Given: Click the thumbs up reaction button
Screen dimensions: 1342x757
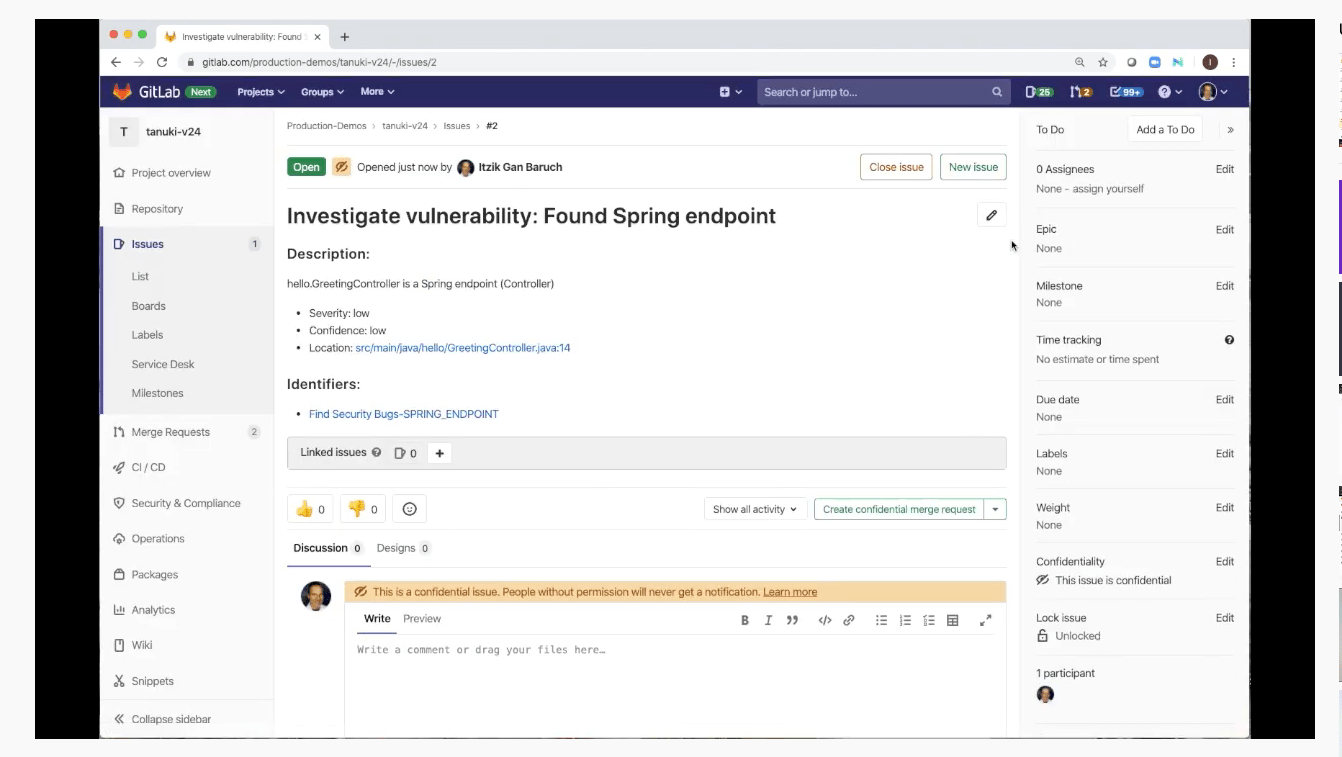Looking at the screenshot, I should pyautogui.click(x=310, y=509).
